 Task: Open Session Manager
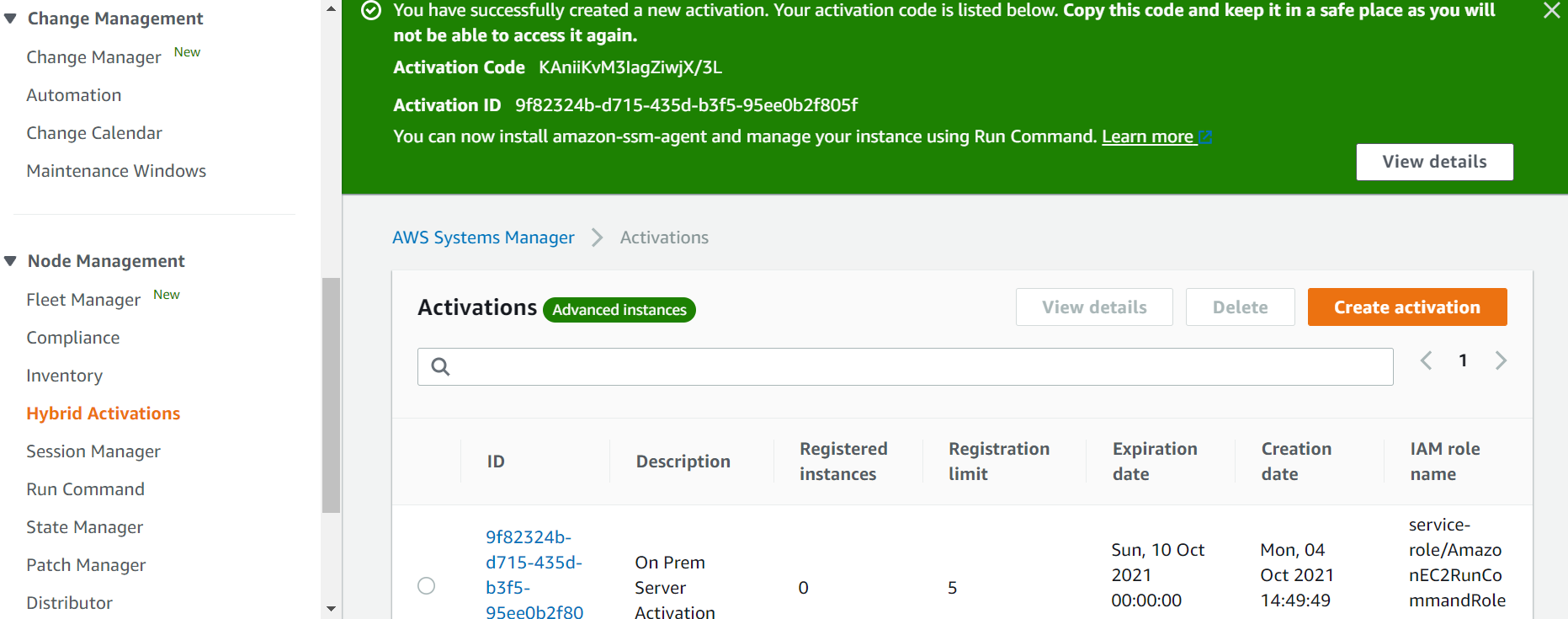[x=93, y=451]
